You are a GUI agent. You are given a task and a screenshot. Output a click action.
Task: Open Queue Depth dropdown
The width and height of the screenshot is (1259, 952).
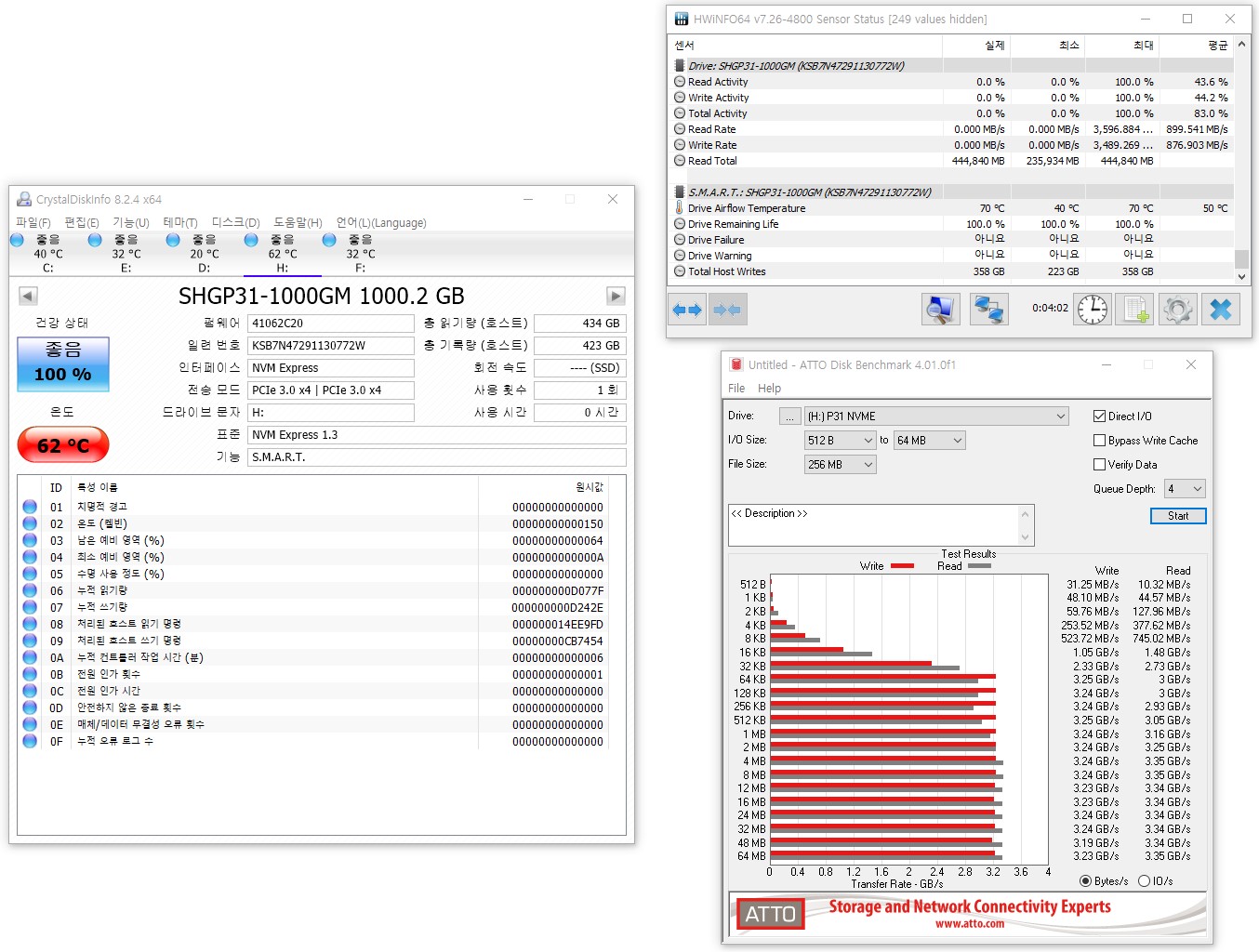click(x=1186, y=489)
